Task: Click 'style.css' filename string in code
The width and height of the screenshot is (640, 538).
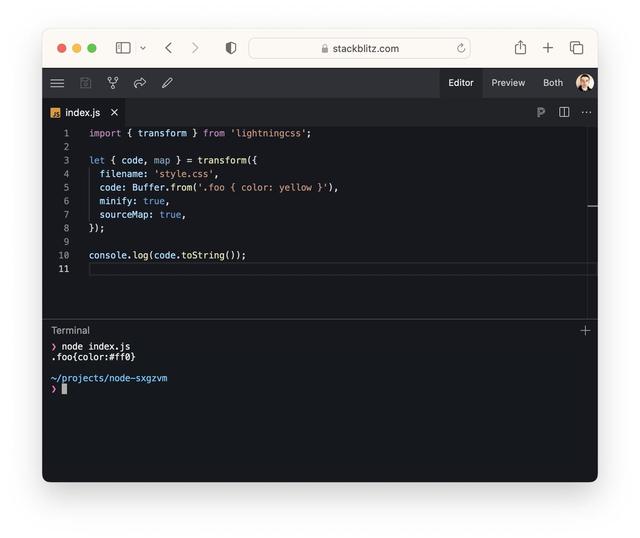Action: [x=184, y=174]
